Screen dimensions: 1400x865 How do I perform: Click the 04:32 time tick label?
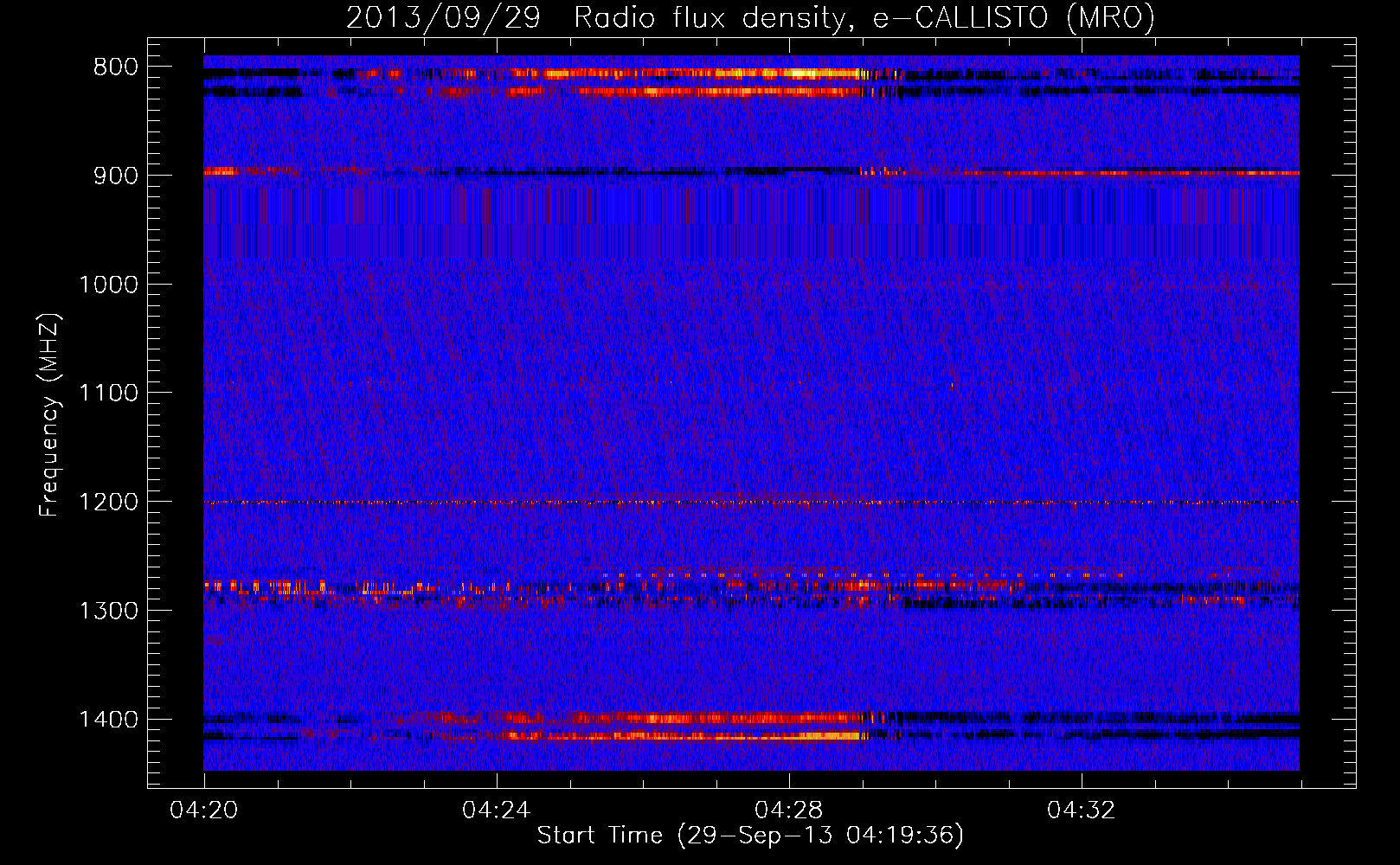[1082, 811]
